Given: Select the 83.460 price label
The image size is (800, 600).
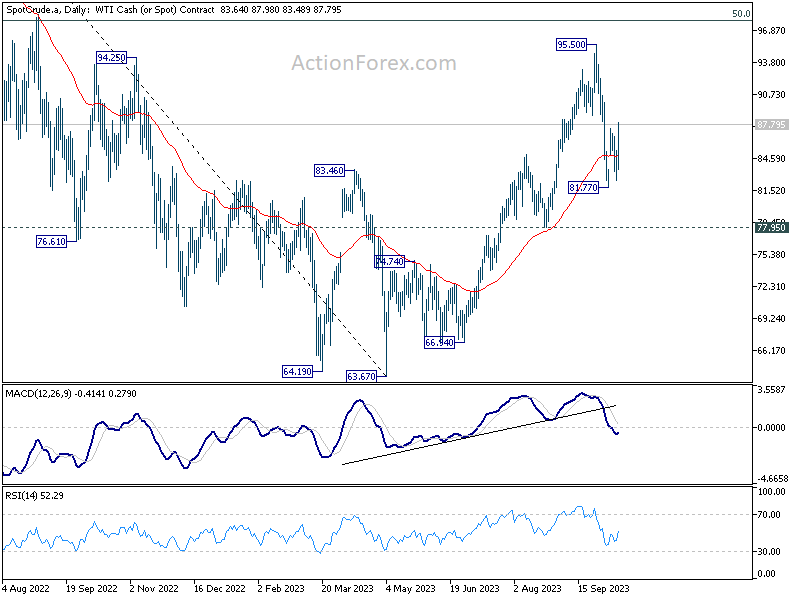Looking at the screenshot, I should coord(330,170).
